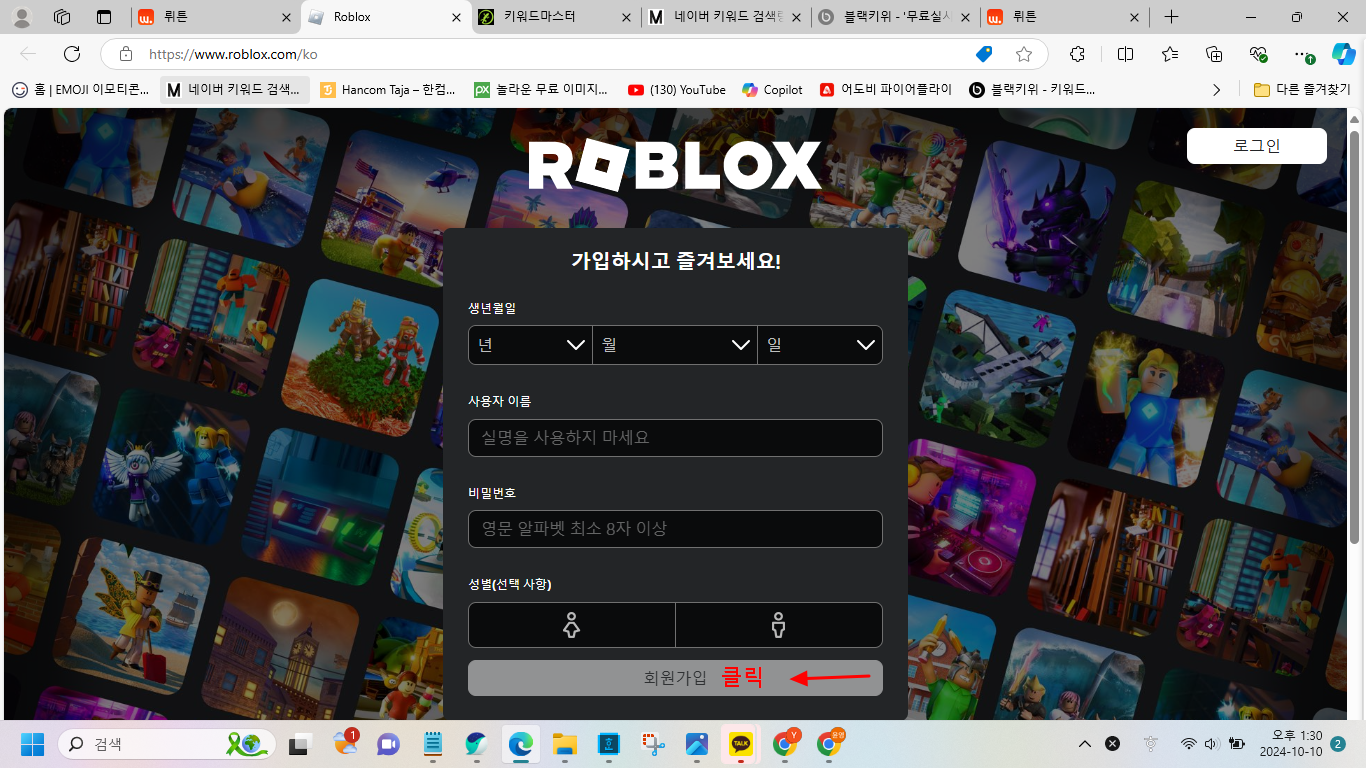Close the Roblox tab
This screenshot has width=1366, height=768.
coord(456,17)
